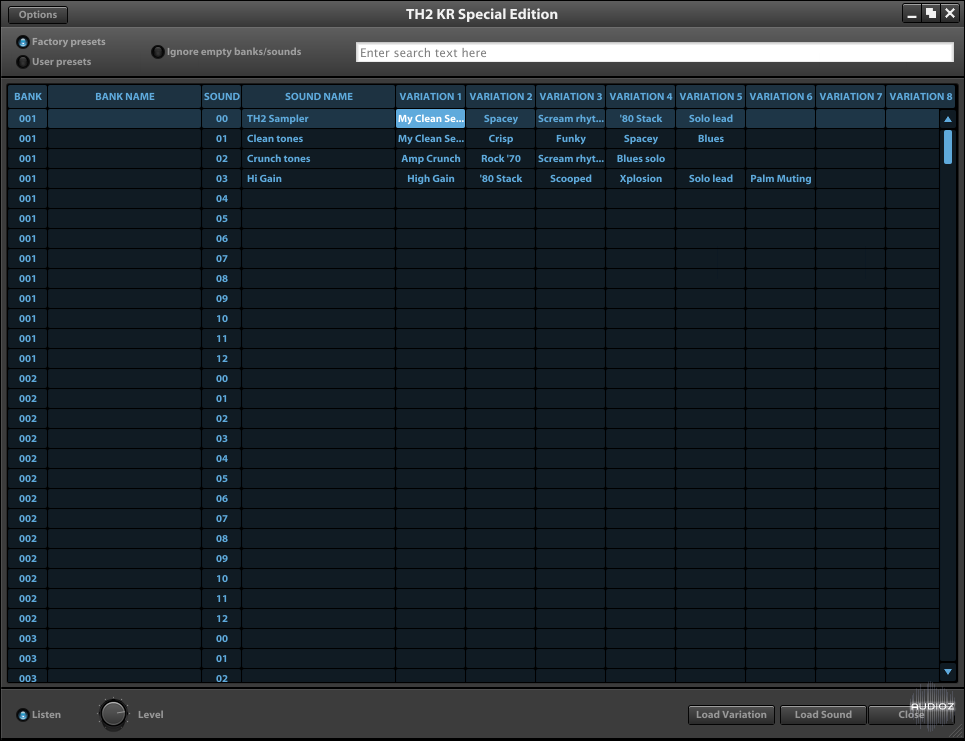Select the Hi Gain sound
Screen dimensions: 965x741
pyautogui.click(x=319, y=178)
